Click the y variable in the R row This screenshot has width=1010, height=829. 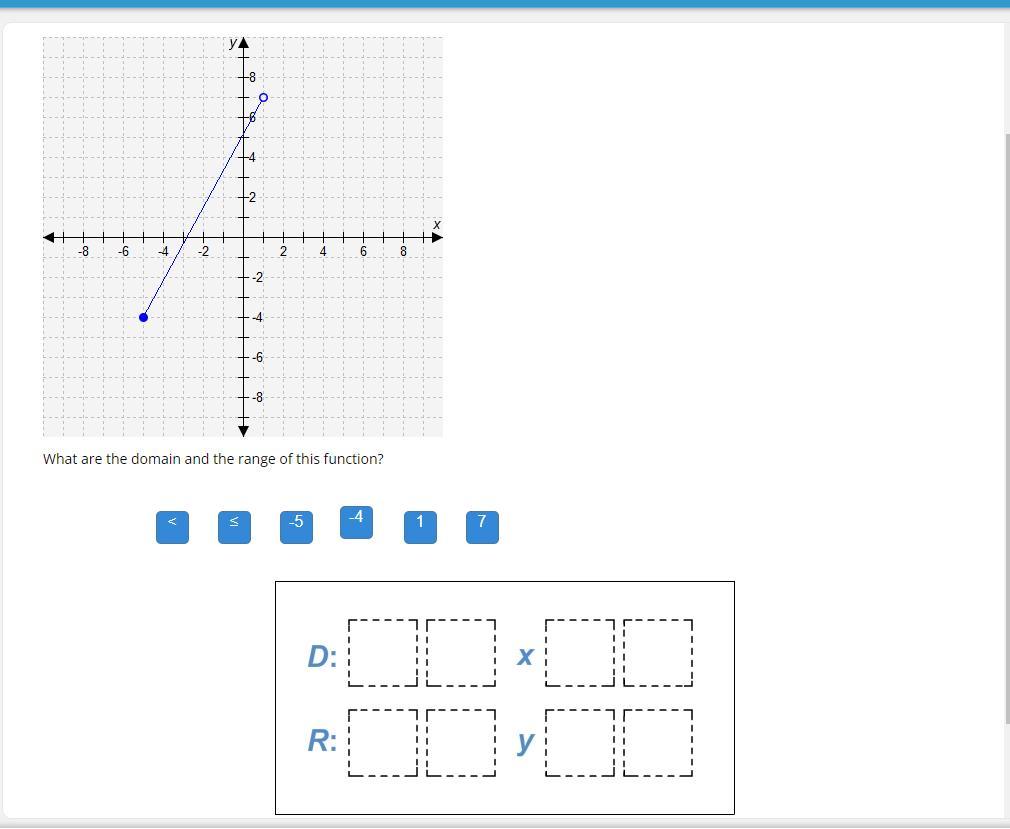point(525,742)
